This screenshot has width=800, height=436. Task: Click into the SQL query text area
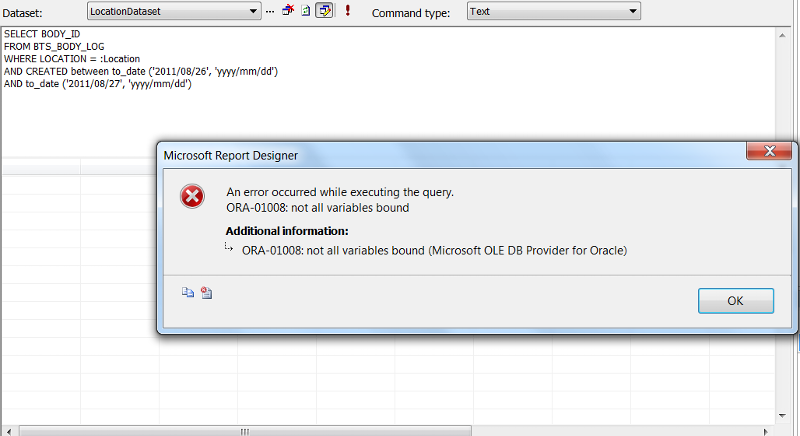[x=388, y=92]
